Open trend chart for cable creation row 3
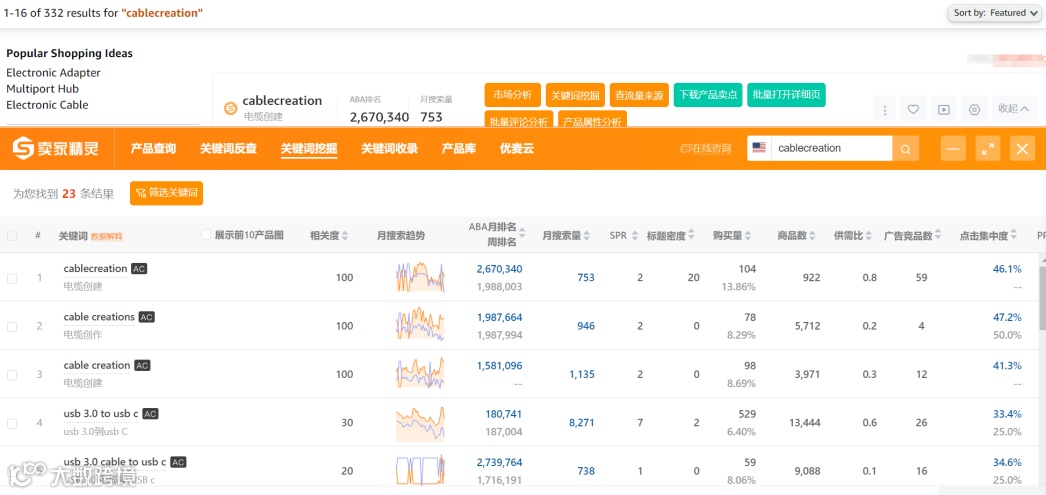 click(x=420, y=374)
